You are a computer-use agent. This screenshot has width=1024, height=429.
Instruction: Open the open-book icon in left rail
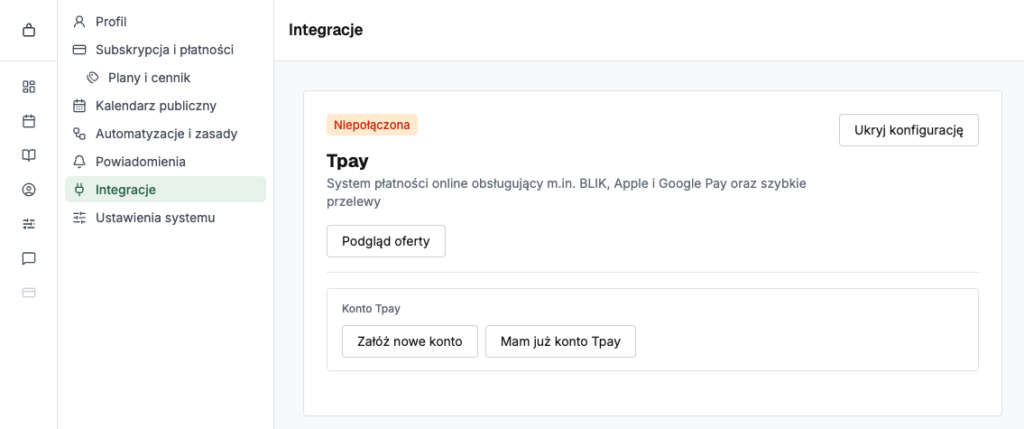coord(29,155)
